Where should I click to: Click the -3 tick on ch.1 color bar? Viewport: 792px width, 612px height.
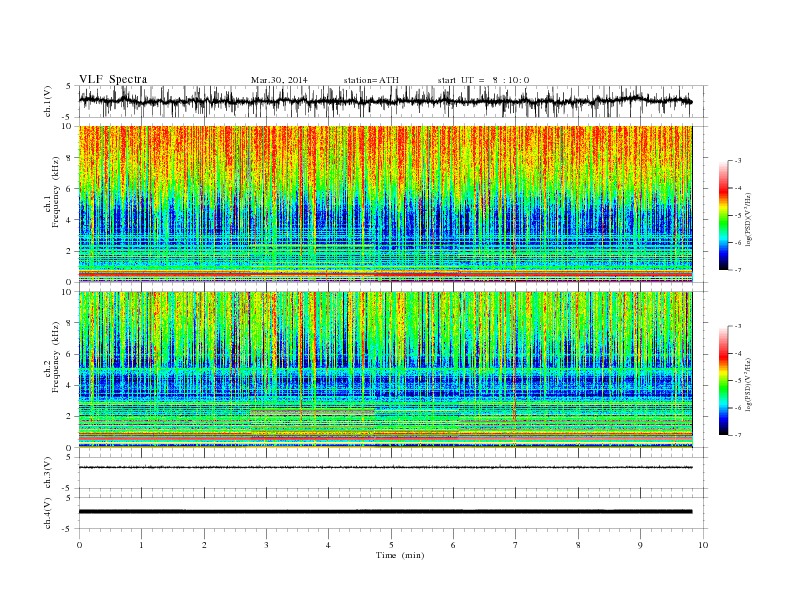pyautogui.click(x=738, y=161)
